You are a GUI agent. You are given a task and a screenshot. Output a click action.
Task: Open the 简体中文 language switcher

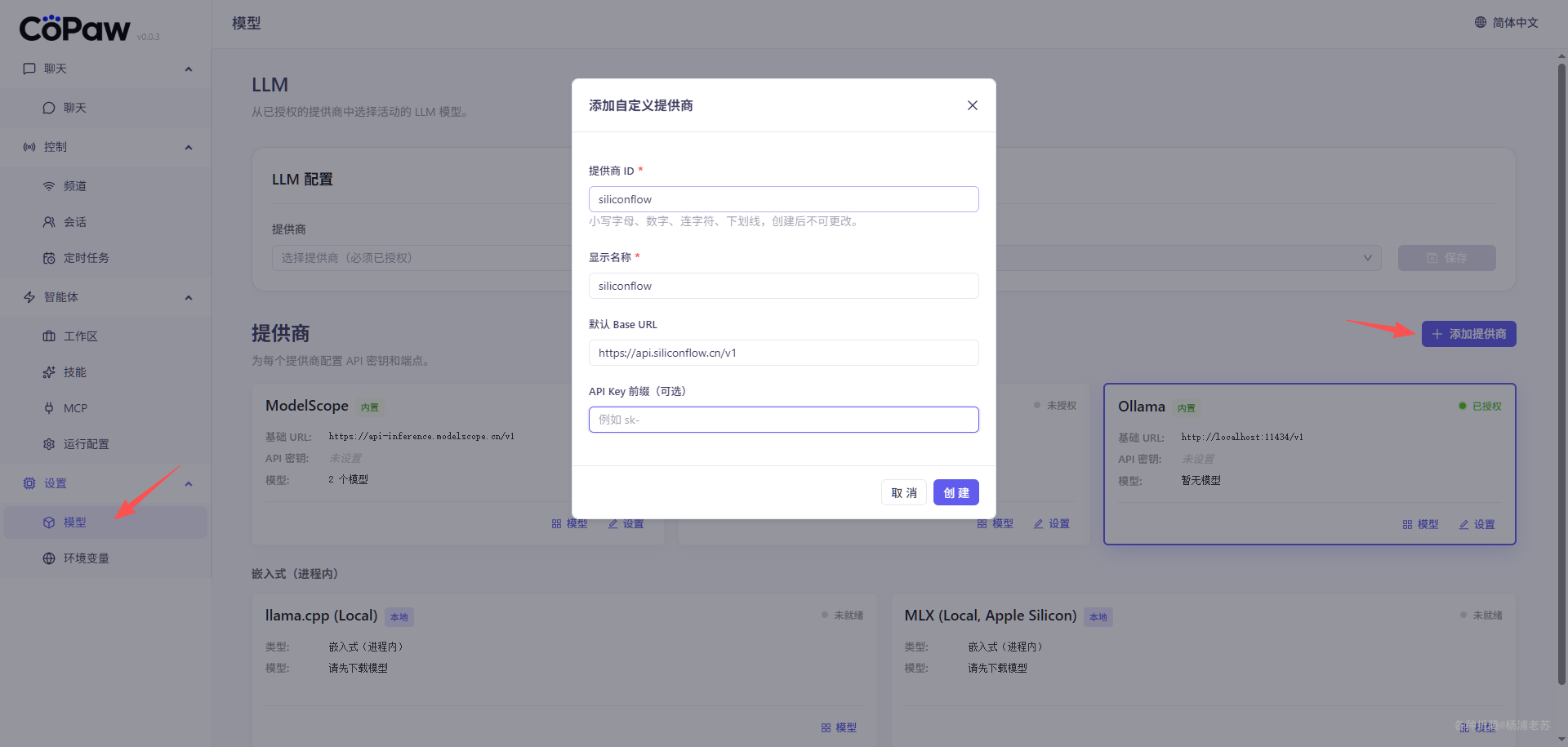coord(1506,23)
